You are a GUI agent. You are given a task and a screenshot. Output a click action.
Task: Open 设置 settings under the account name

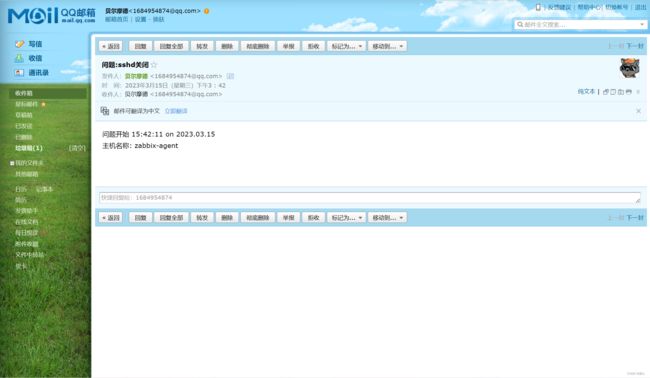[x=141, y=19]
